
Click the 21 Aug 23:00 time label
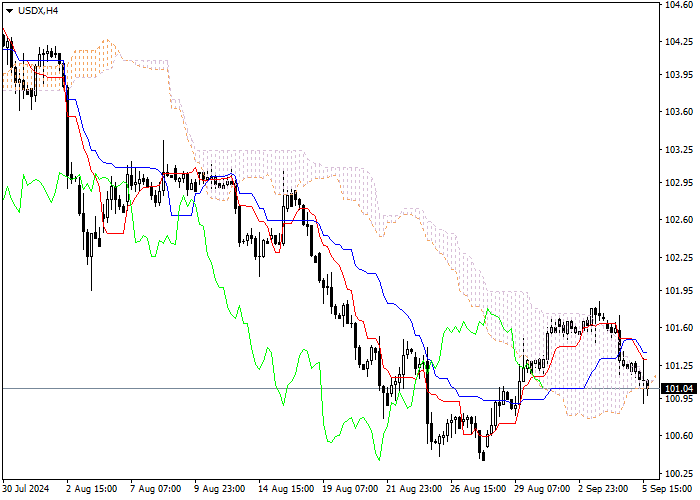click(414, 488)
